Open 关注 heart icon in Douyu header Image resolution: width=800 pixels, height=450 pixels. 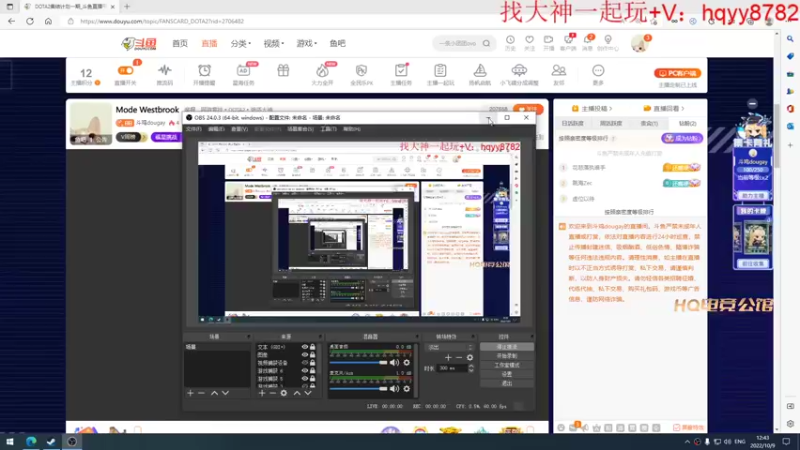point(530,40)
